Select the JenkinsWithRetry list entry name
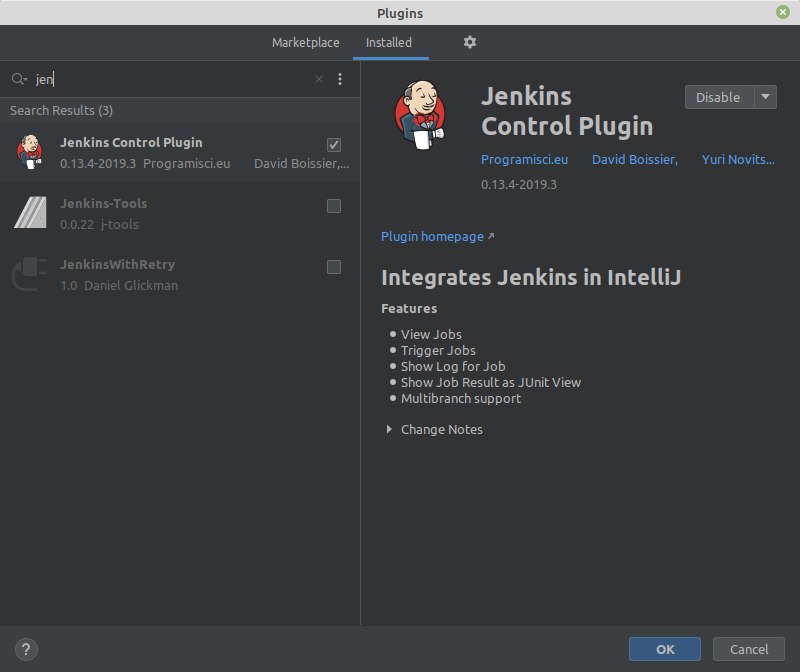 click(x=117, y=265)
